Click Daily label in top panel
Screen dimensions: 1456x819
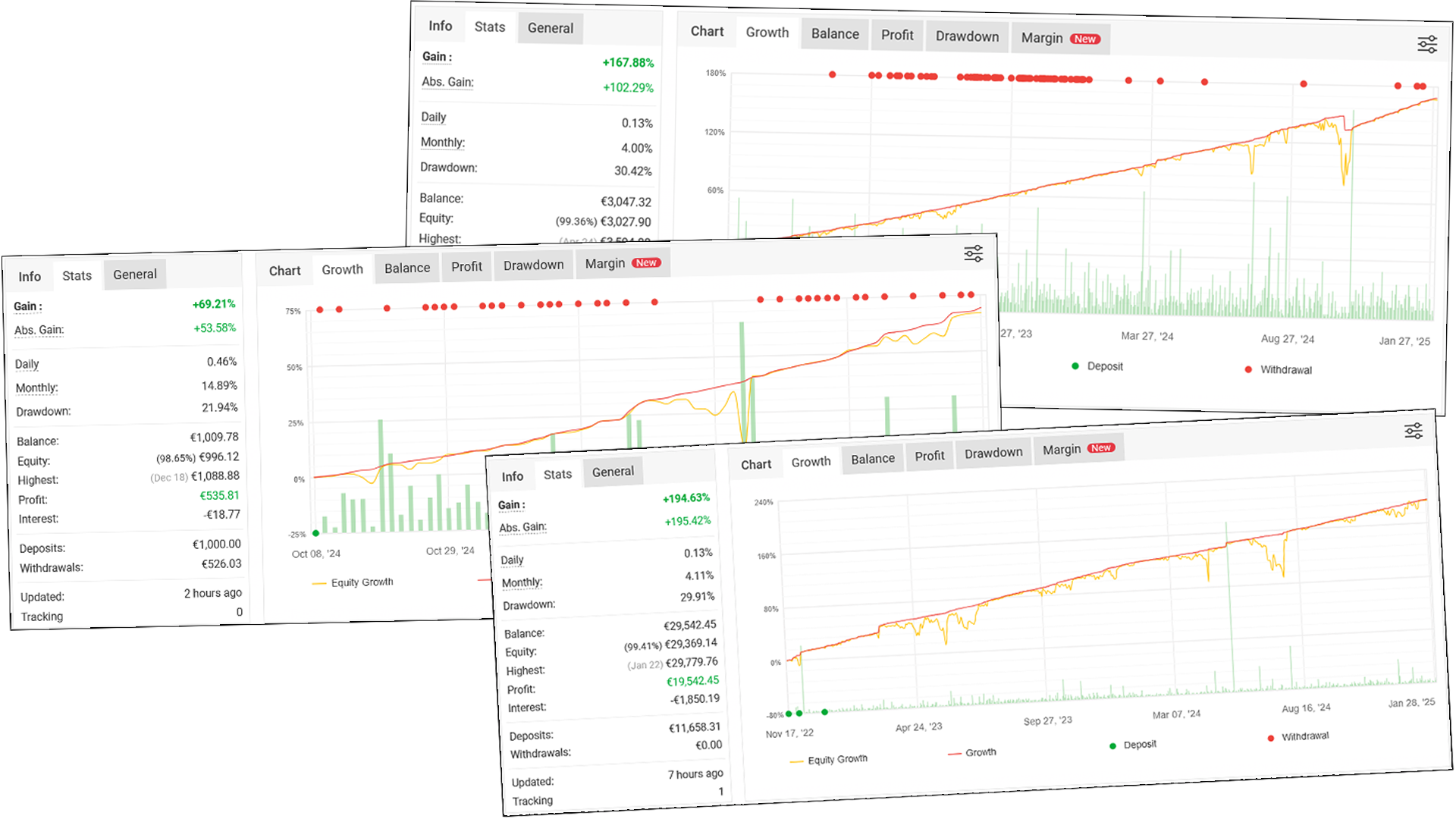434,117
